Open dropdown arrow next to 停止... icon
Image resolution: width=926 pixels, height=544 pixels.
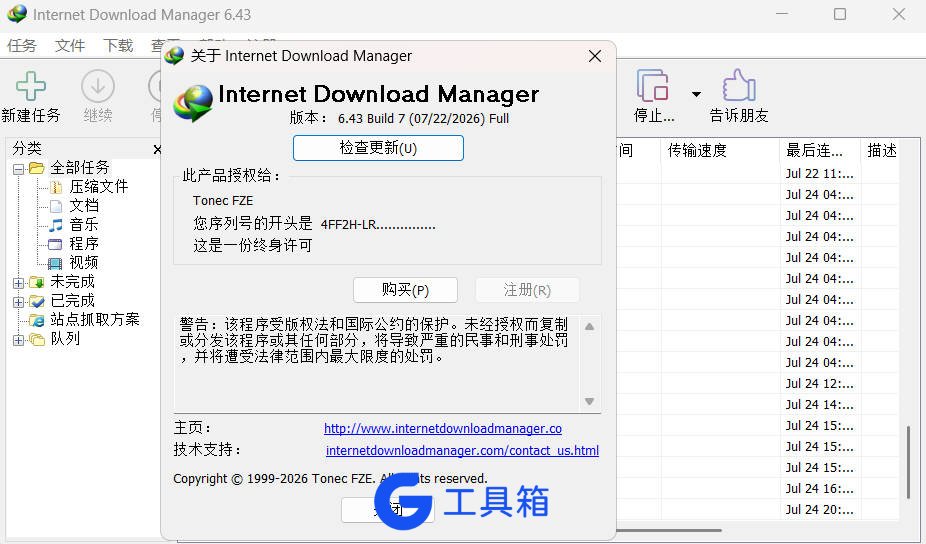[x=696, y=94]
